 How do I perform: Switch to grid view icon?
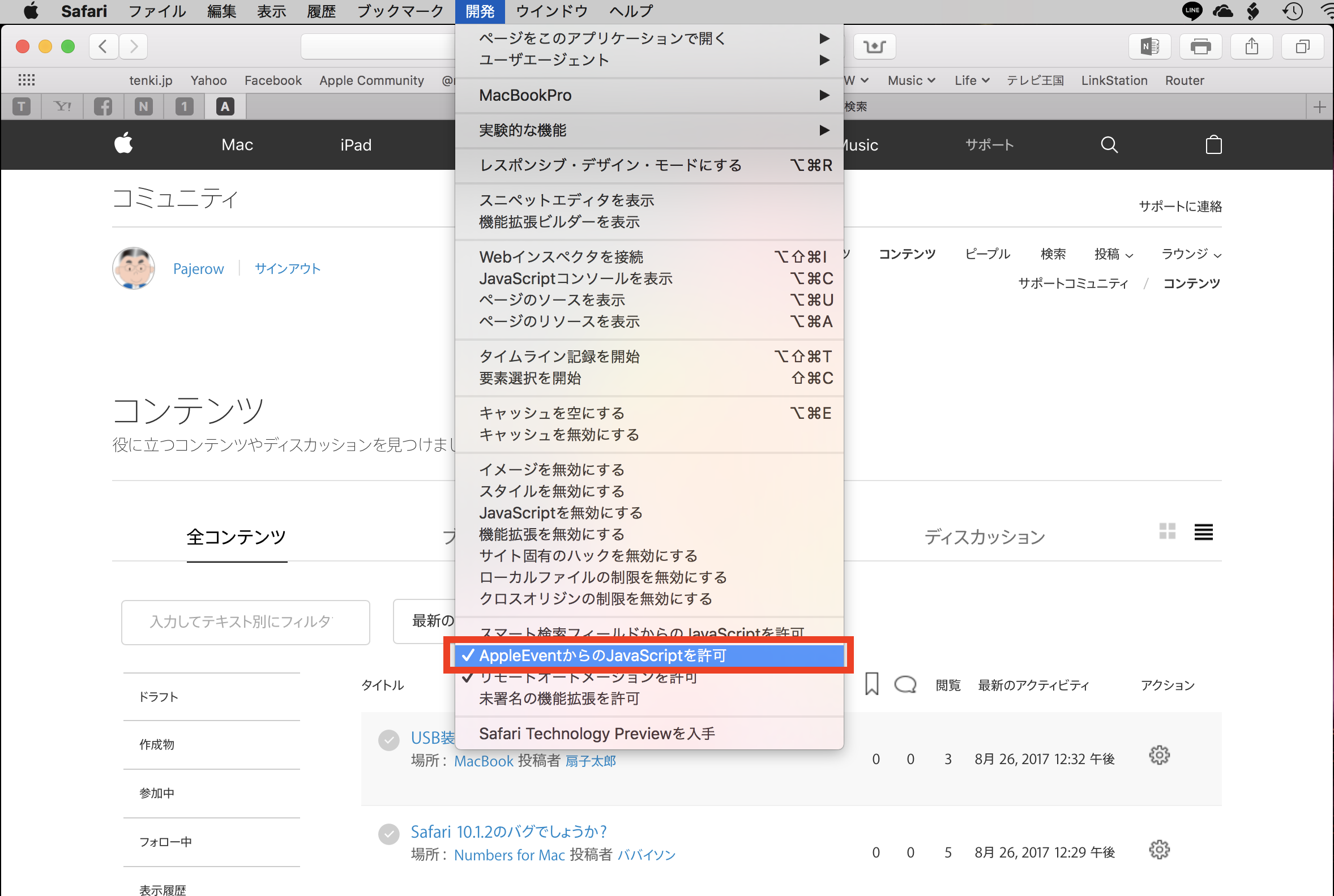tap(1167, 532)
